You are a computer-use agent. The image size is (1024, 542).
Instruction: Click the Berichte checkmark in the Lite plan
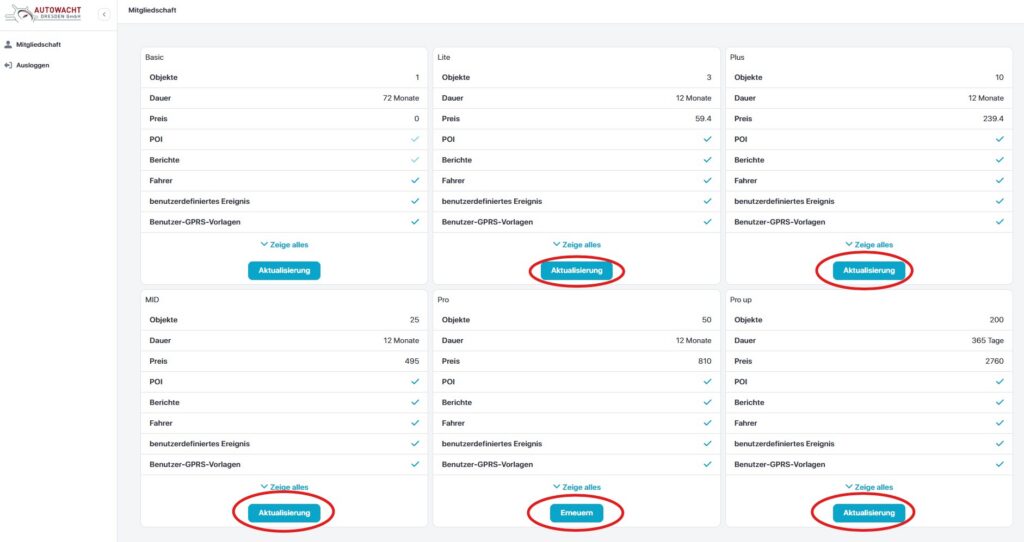tap(707, 160)
